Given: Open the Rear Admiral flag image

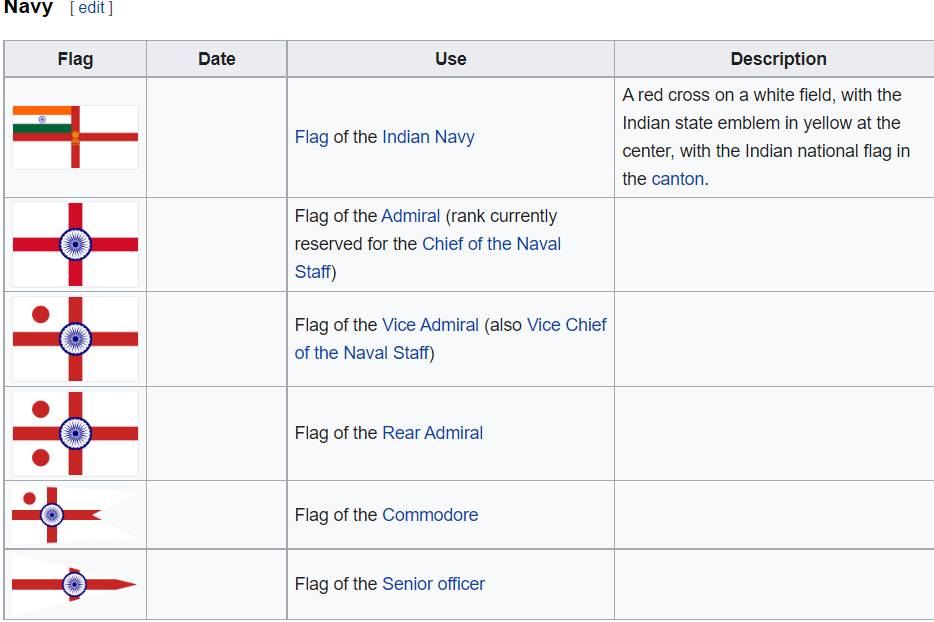Looking at the screenshot, I should 75,433.
